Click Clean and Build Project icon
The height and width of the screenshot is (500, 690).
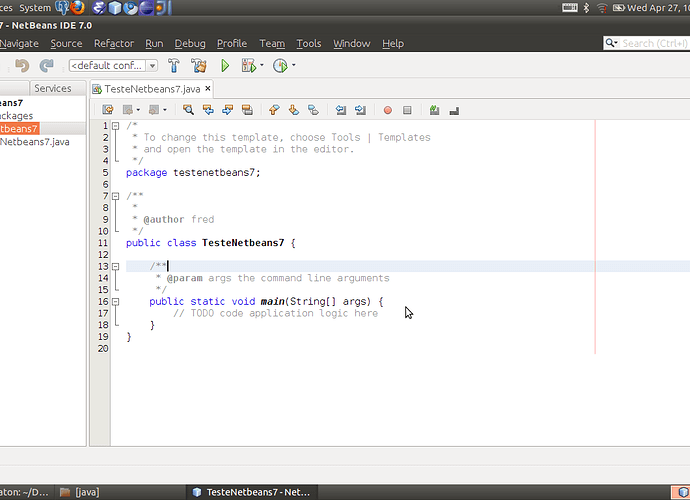coord(198,66)
